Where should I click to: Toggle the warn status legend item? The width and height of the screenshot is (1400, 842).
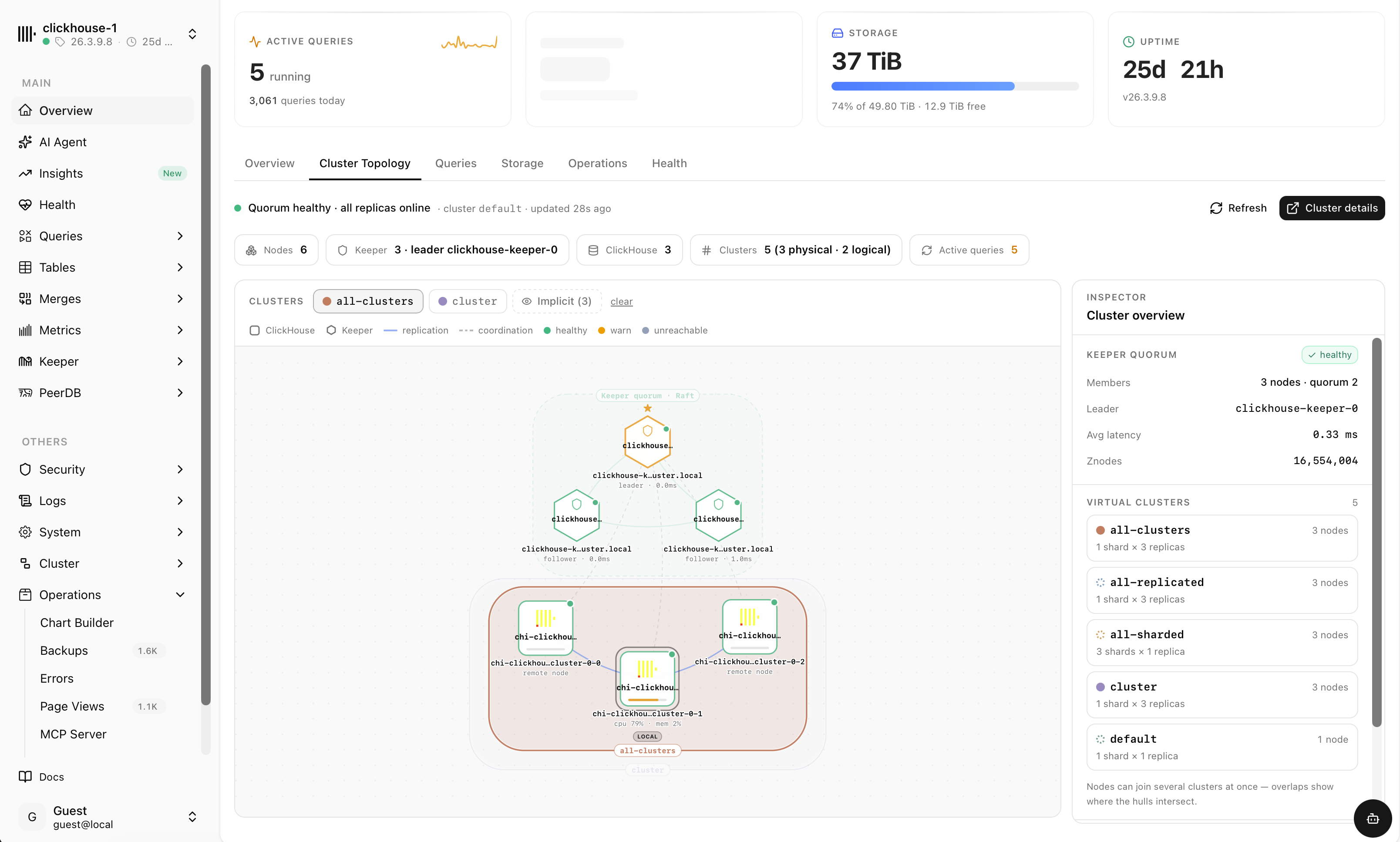tap(615, 330)
